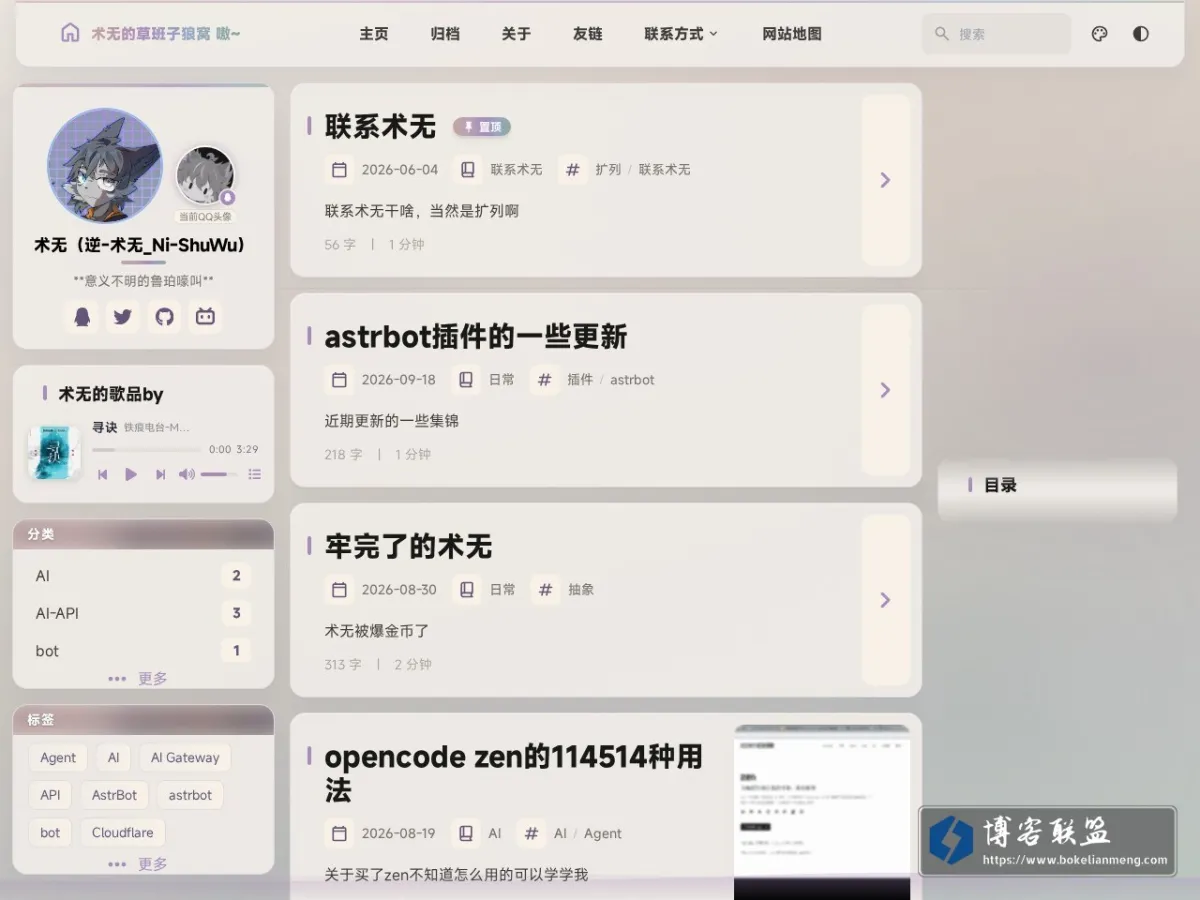Click the magnifier icon in the search box
The image size is (1200, 900).
tap(941, 34)
